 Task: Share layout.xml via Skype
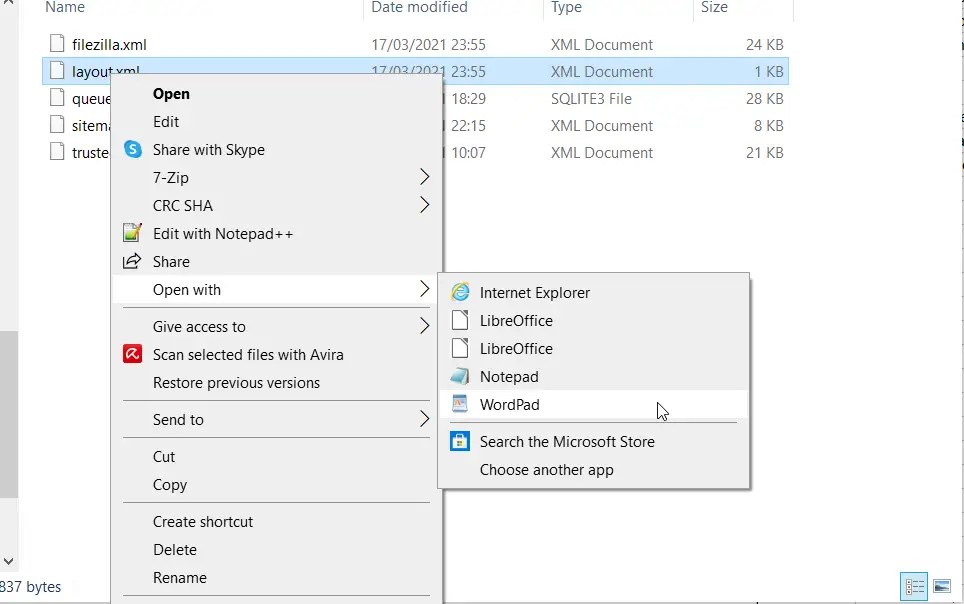[210, 149]
